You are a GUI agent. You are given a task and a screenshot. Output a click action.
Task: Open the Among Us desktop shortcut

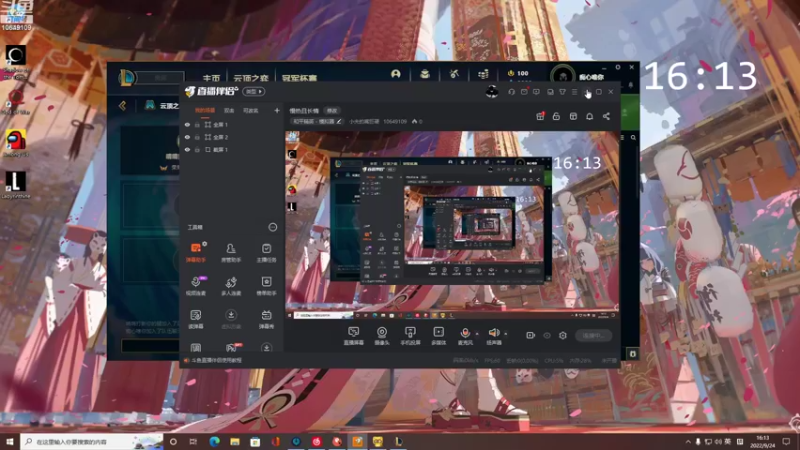(x=16, y=142)
